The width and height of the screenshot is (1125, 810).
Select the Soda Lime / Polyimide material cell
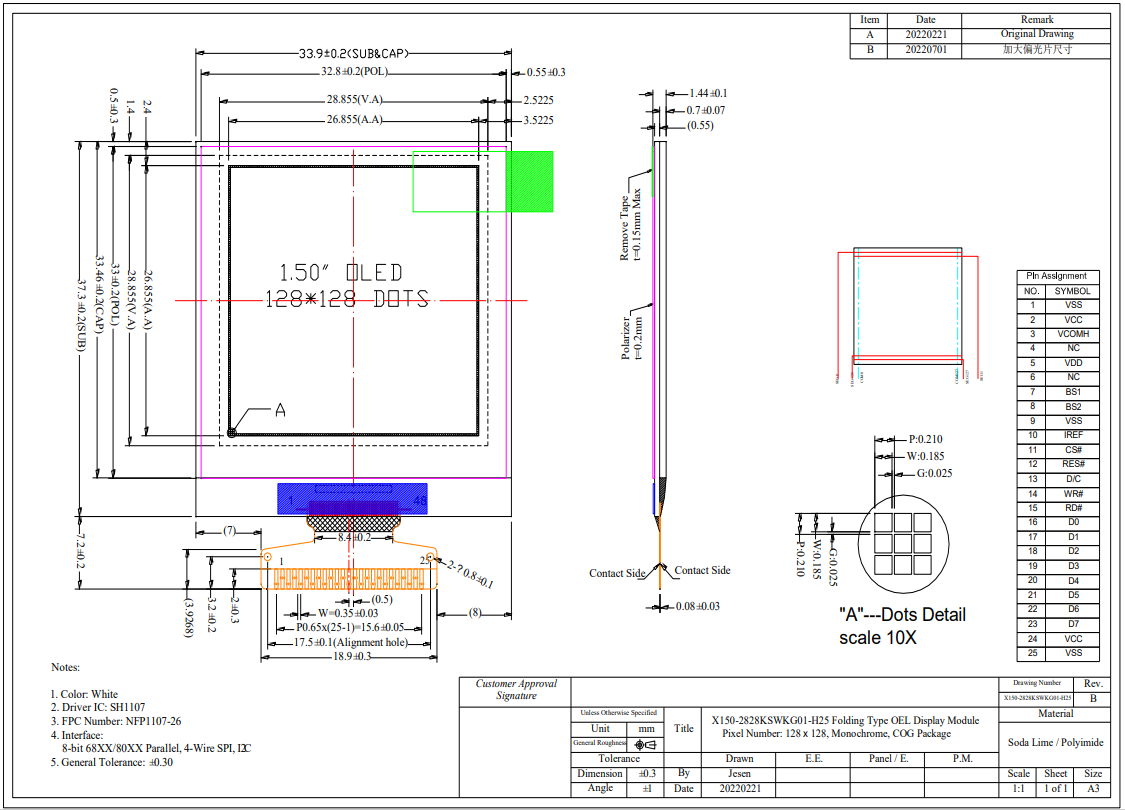click(1056, 743)
